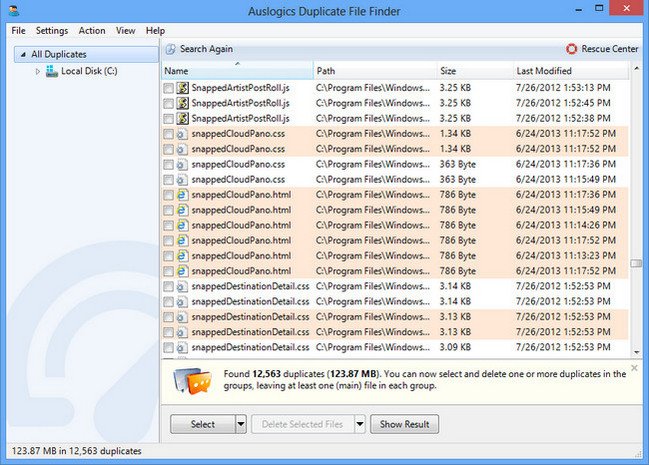Click the Search Again magnifier icon
This screenshot has height=465, width=649.
click(x=171, y=49)
